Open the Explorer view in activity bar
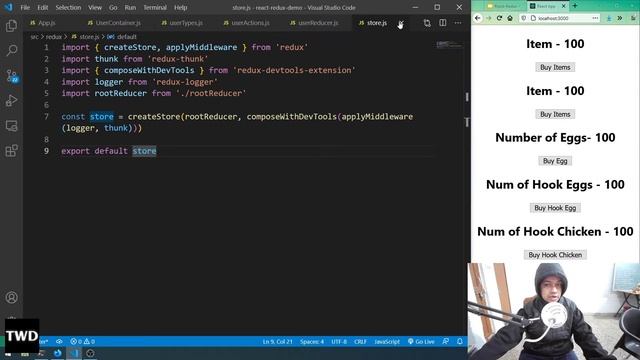This screenshot has width=640, height=360. point(11,26)
